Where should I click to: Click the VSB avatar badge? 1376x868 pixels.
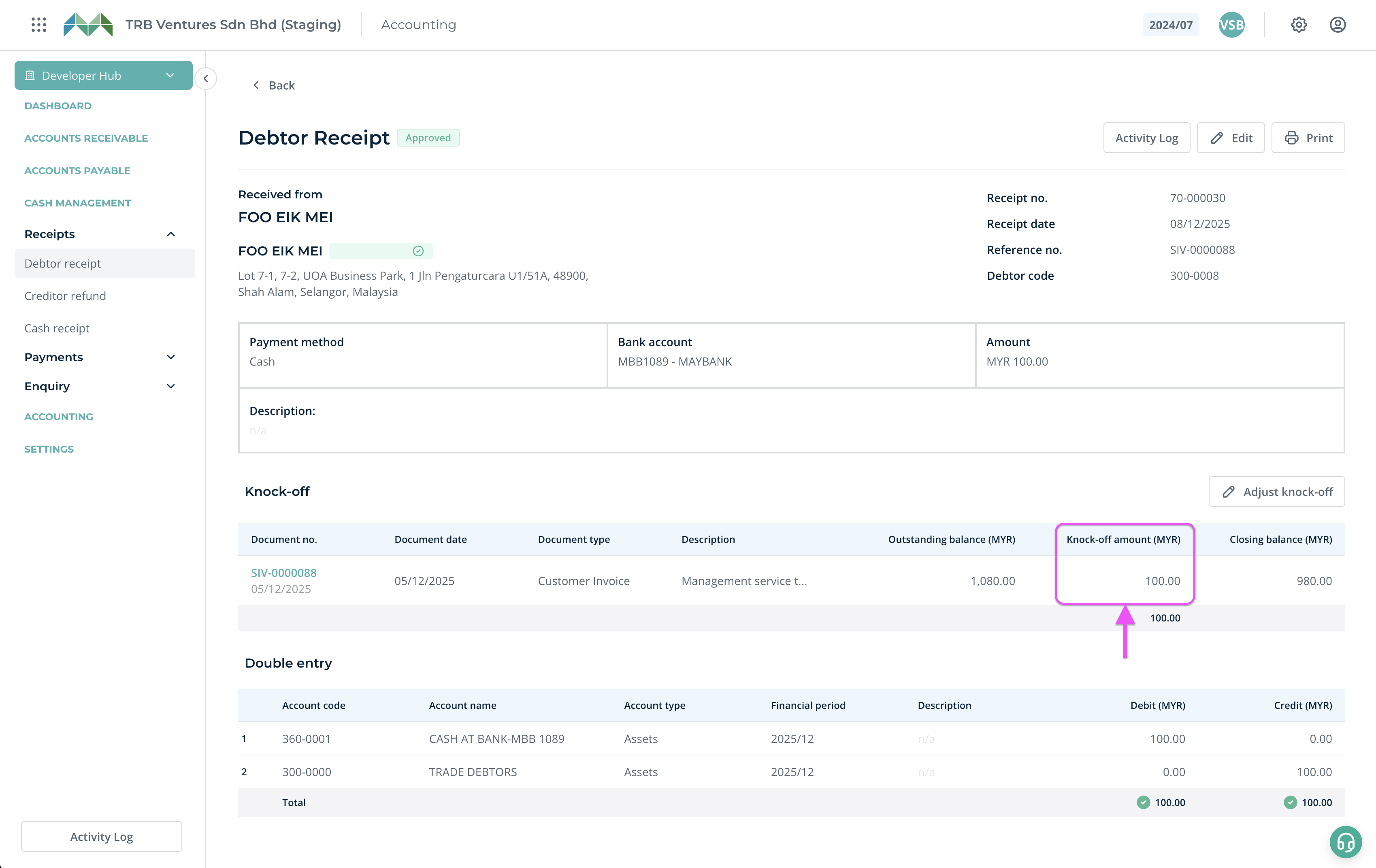1231,25
